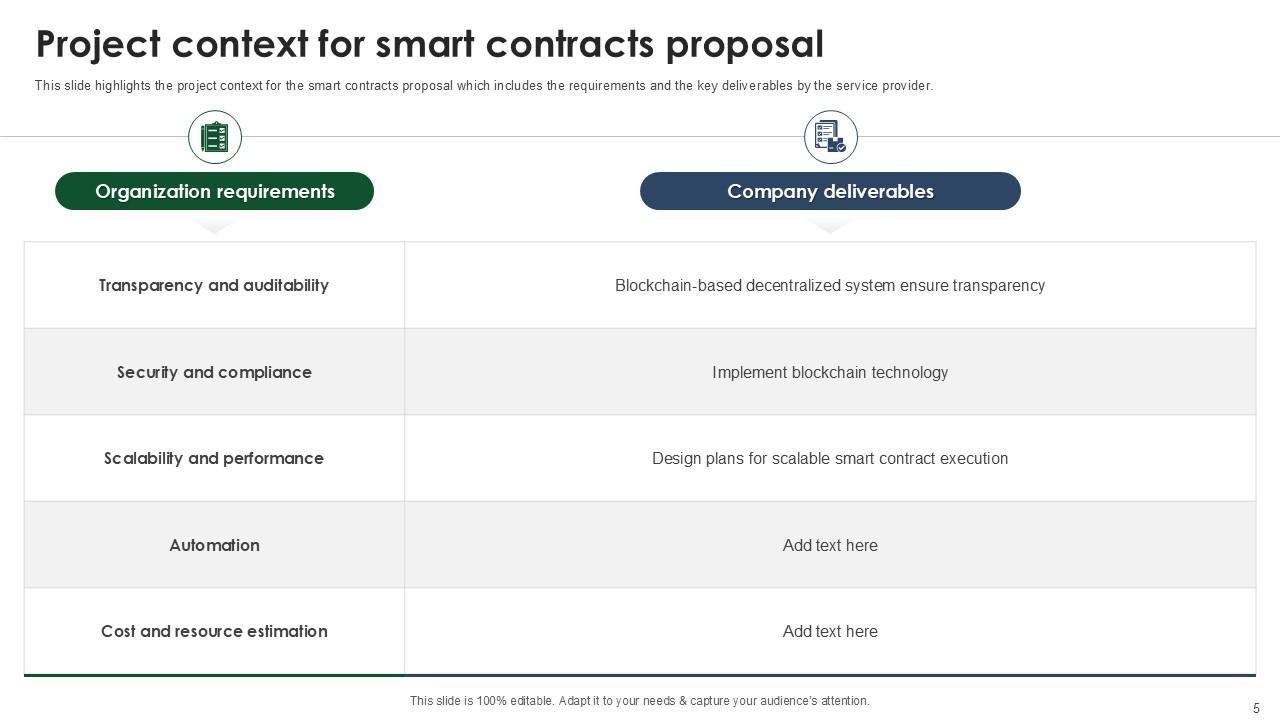
Task: Click the Cost and resource estimation label
Action: [214, 631]
